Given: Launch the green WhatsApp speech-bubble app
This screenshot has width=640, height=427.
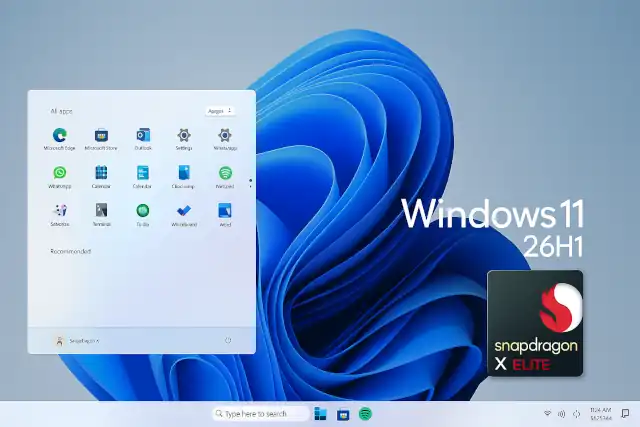Looking at the screenshot, I should pos(60,177).
